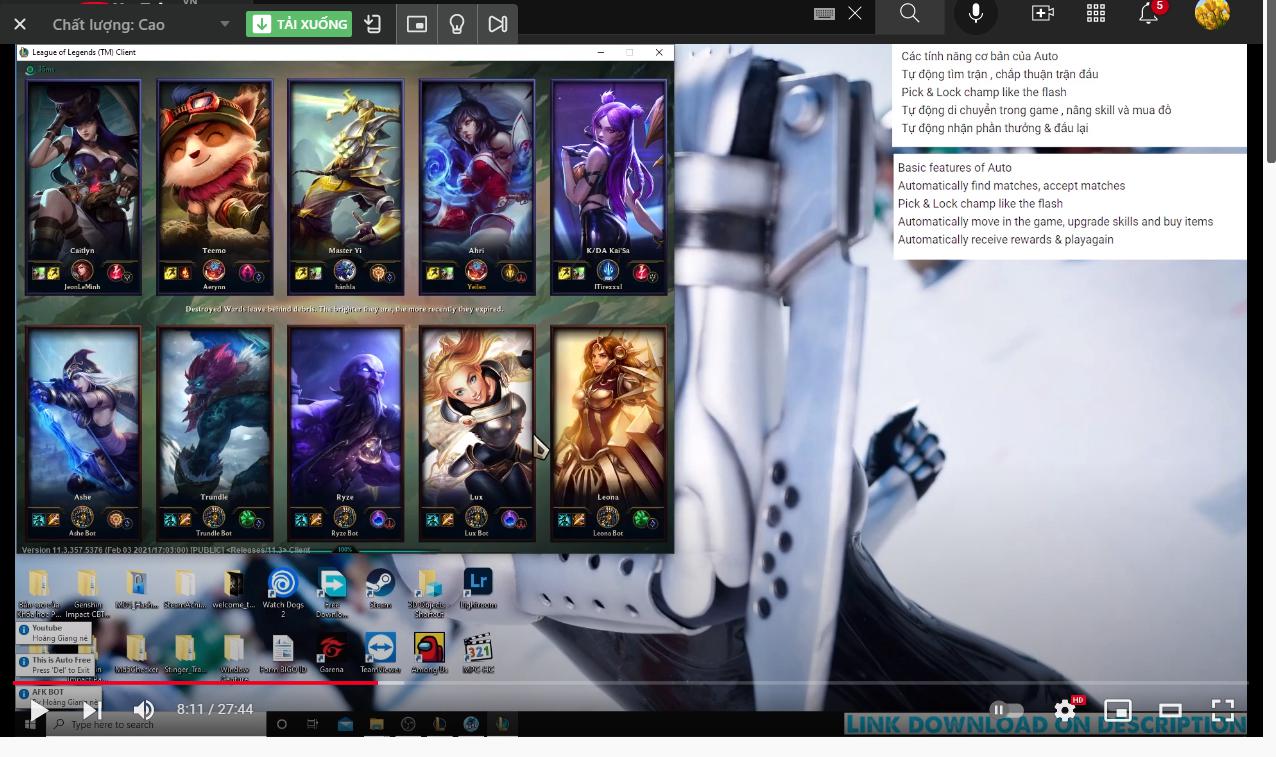Open the Create video camera icon
The width and height of the screenshot is (1276, 757).
point(1042,13)
